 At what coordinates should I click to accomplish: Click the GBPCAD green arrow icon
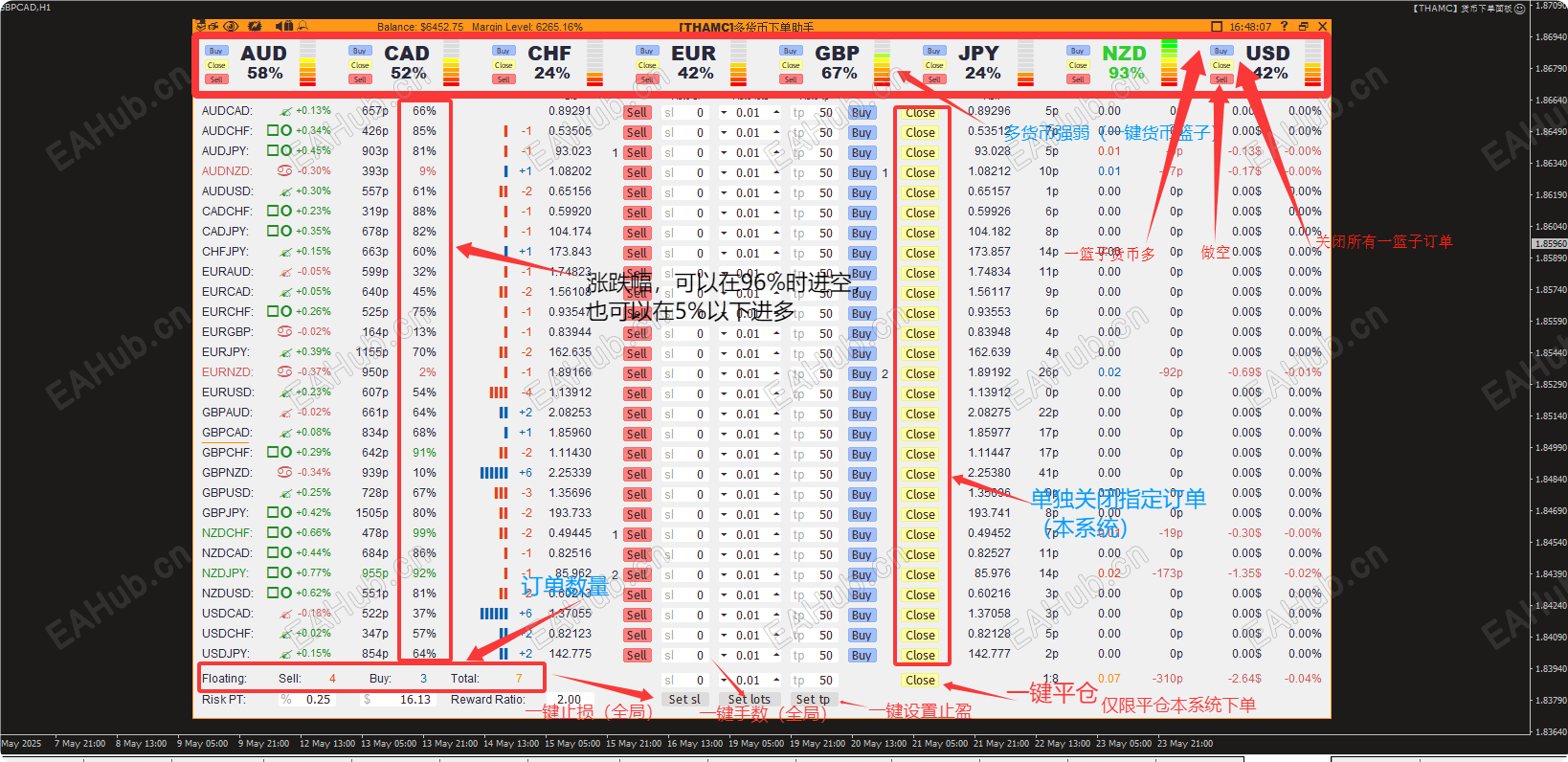285,433
